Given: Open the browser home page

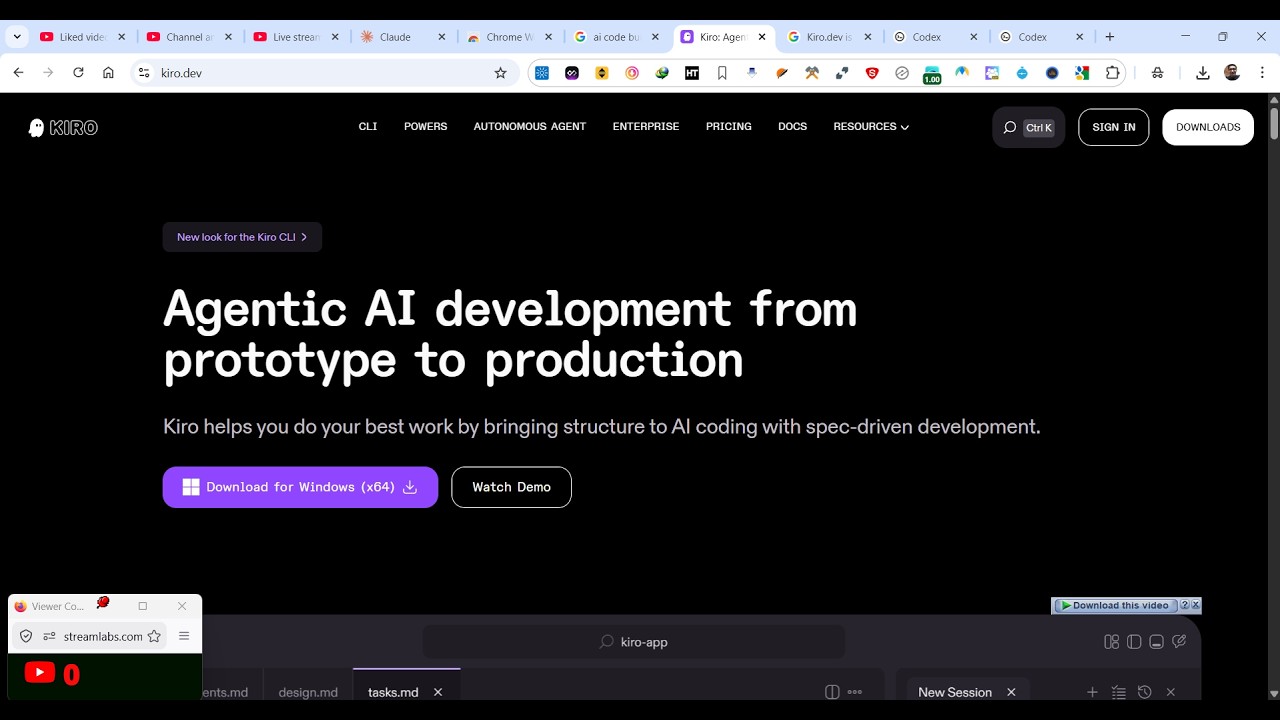Looking at the screenshot, I should click(x=108, y=73).
